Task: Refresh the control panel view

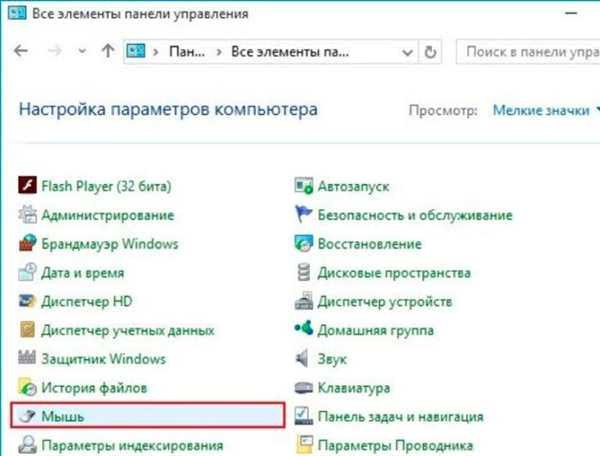Action: 430,52
